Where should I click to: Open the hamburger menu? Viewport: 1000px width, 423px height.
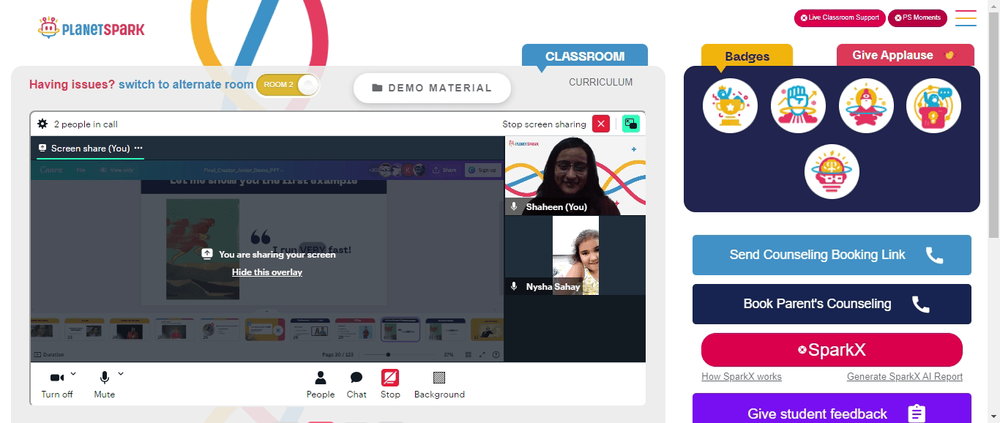coord(966,18)
